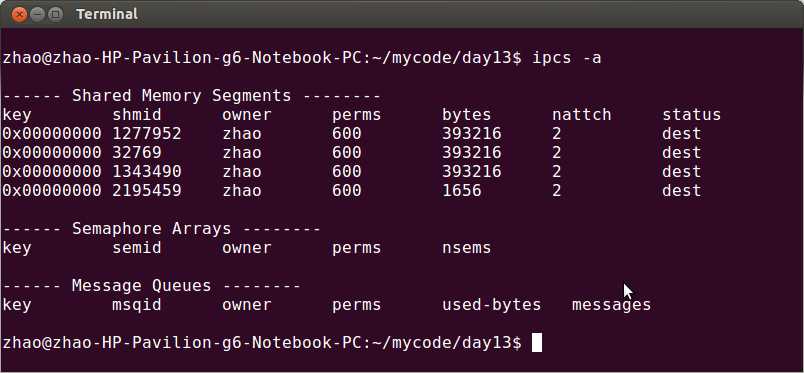
Task: Minimize the Terminal window
Action: [37, 14]
